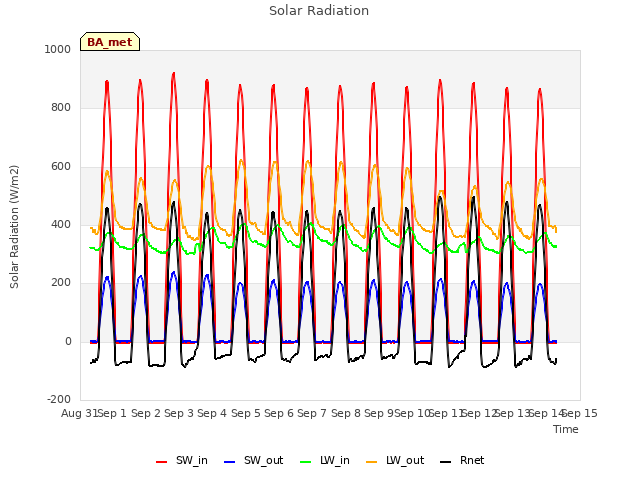Click the 0 y-axis tick label
This screenshot has height=480, width=640.
[x=68, y=342]
